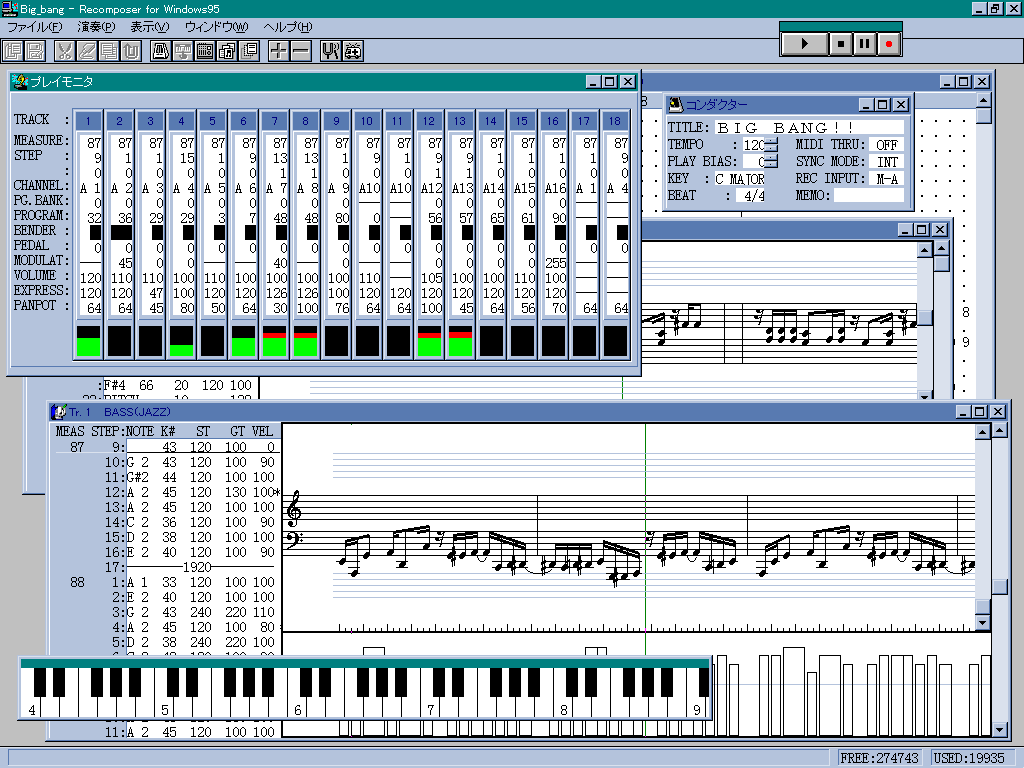Screen dimensions: 1024x768
Task: Decrease tempo with the down stepper arrow
Action: tap(771, 148)
